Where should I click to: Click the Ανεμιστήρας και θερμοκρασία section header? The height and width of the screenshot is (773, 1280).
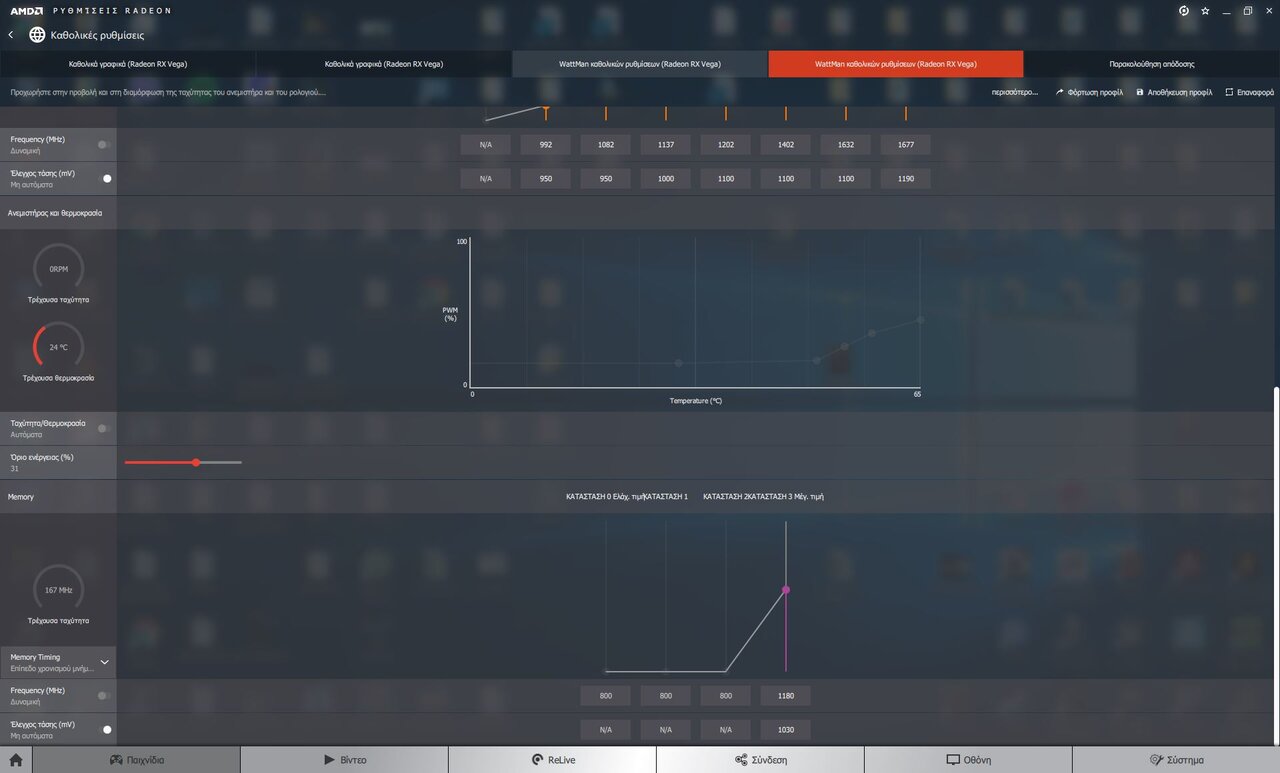click(x=55, y=213)
